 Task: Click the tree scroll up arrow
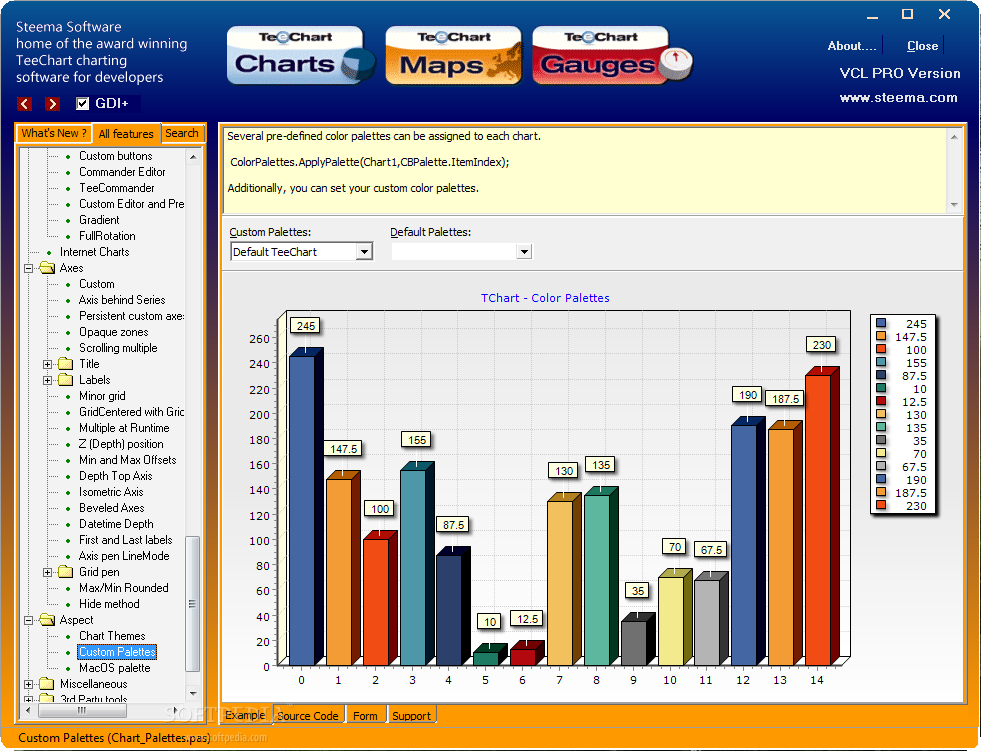pyautogui.click(x=193, y=156)
